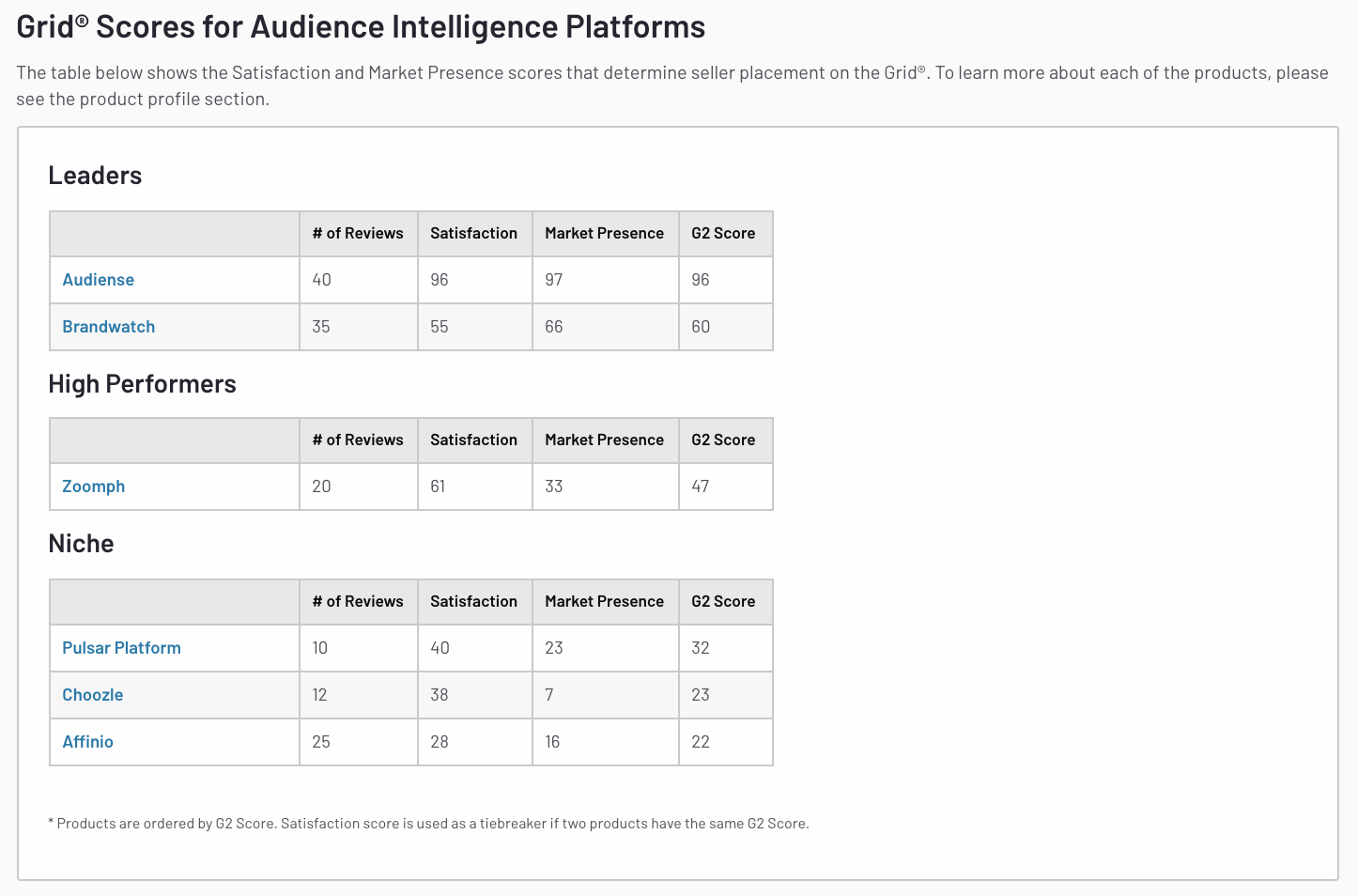Image resolution: width=1358 pixels, height=896 pixels.
Task: Select the High Performers heading
Action: [142, 384]
